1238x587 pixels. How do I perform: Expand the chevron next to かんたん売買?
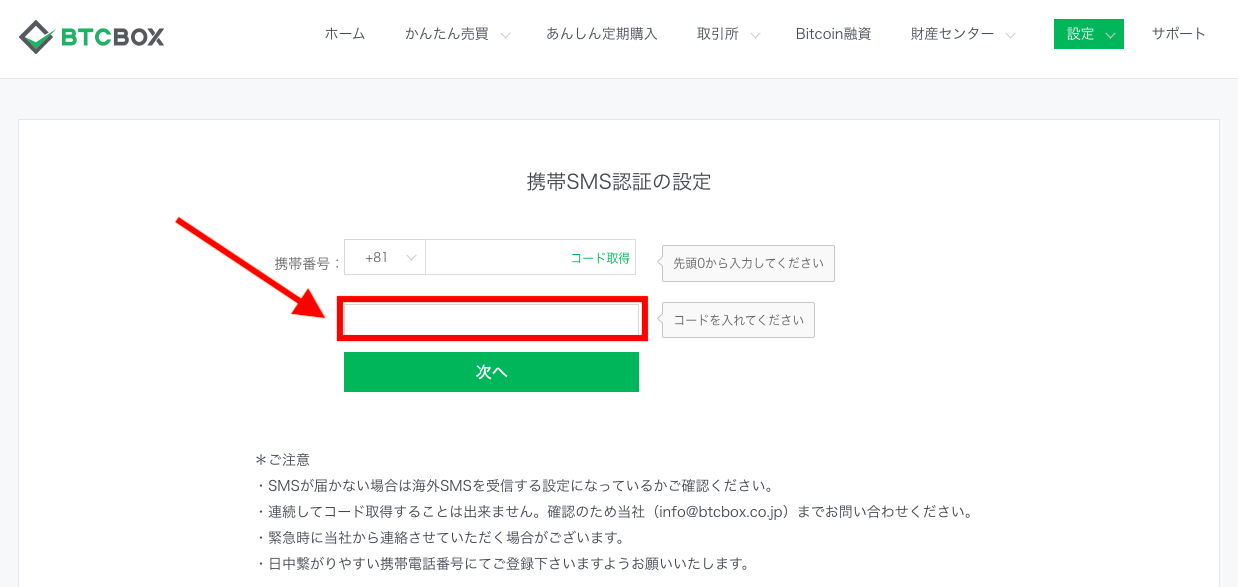click(505, 36)
